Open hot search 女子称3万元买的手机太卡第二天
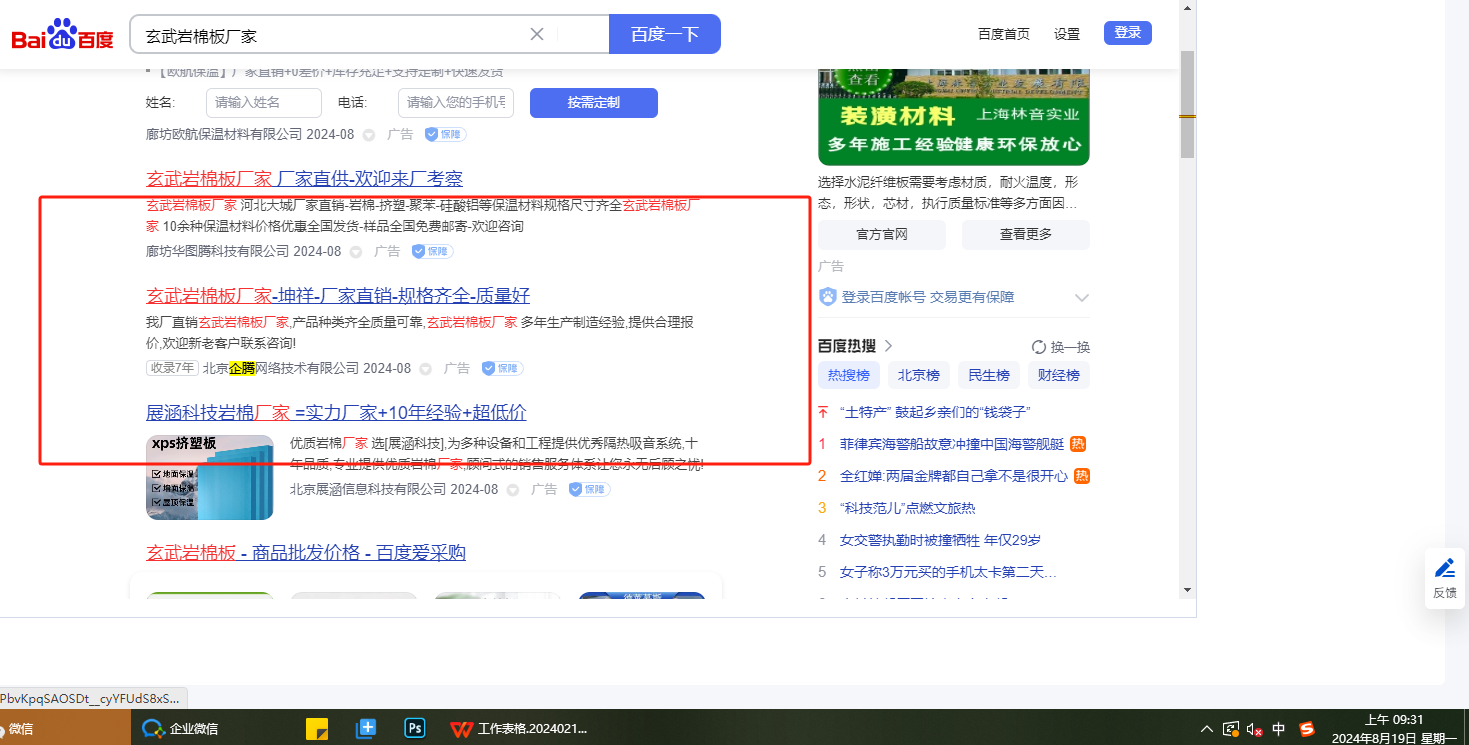The image size is (1469, 745). point(948,572)
